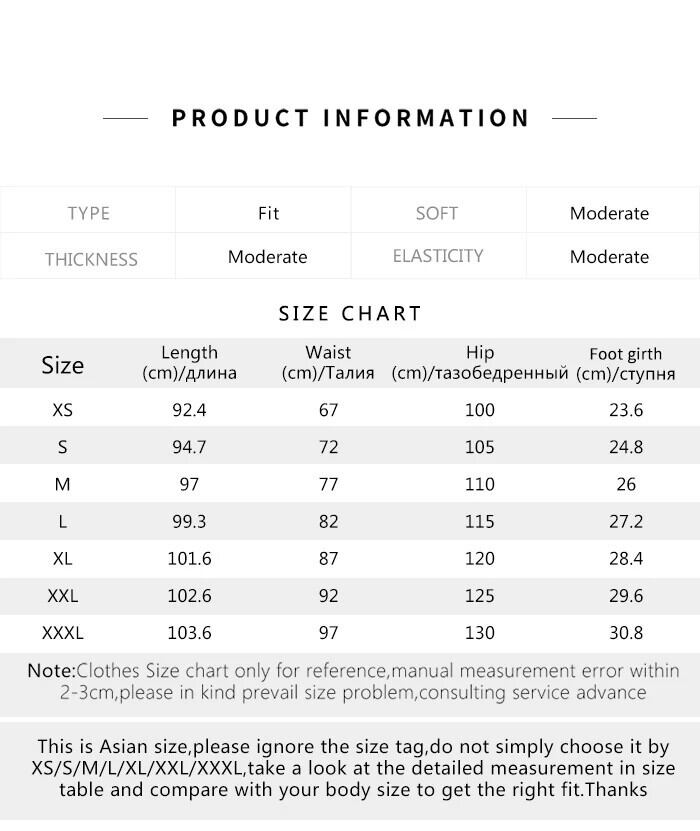Image resolution: width=700 pixels, height=831 pixels.
Task: Select the TYPE label cell
Action: tap(88, 213)
